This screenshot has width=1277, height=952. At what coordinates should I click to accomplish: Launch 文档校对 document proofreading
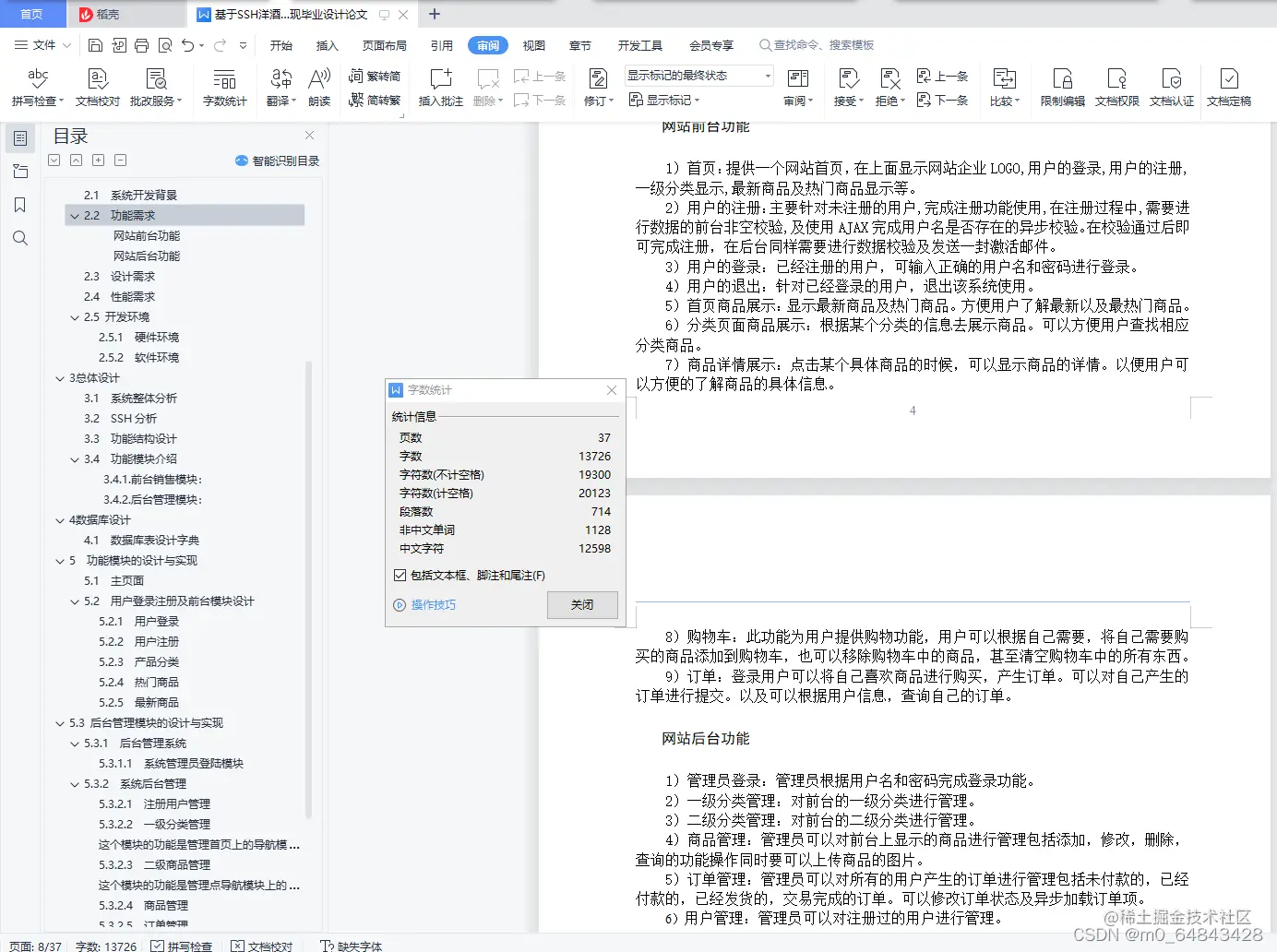(96, 88)
